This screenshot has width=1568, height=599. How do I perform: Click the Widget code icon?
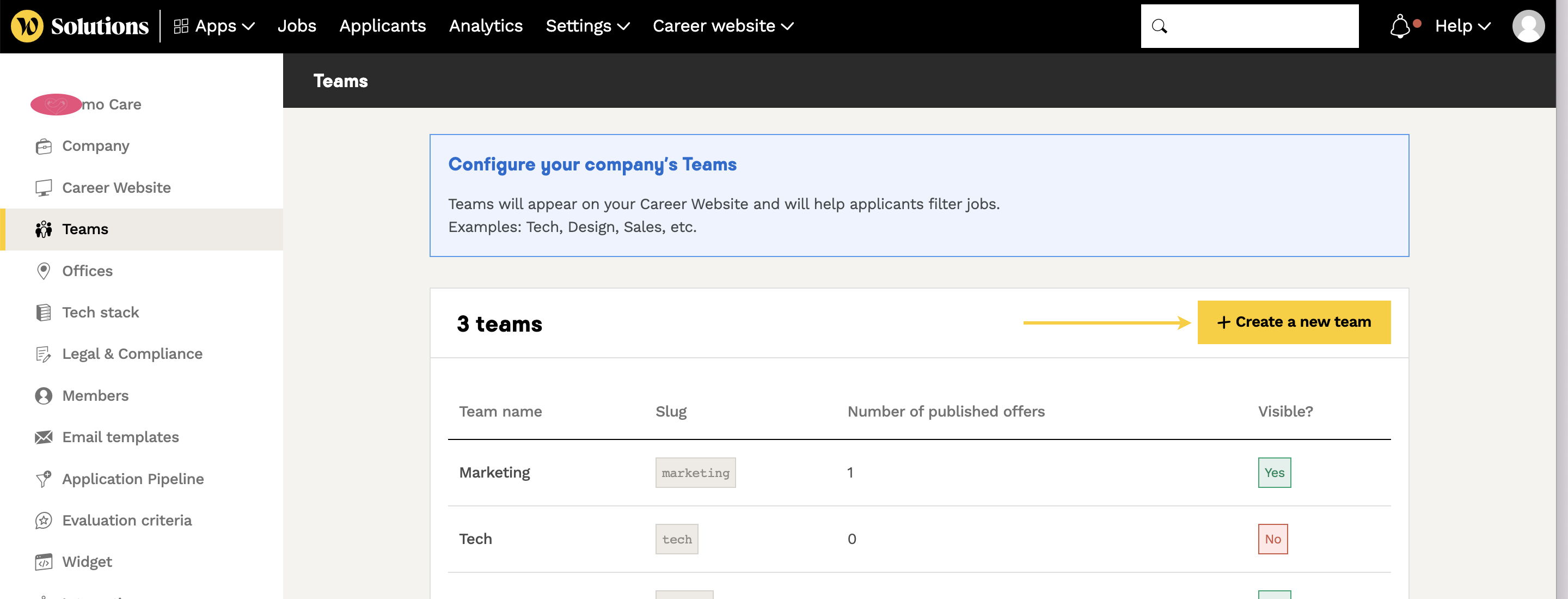43,563
